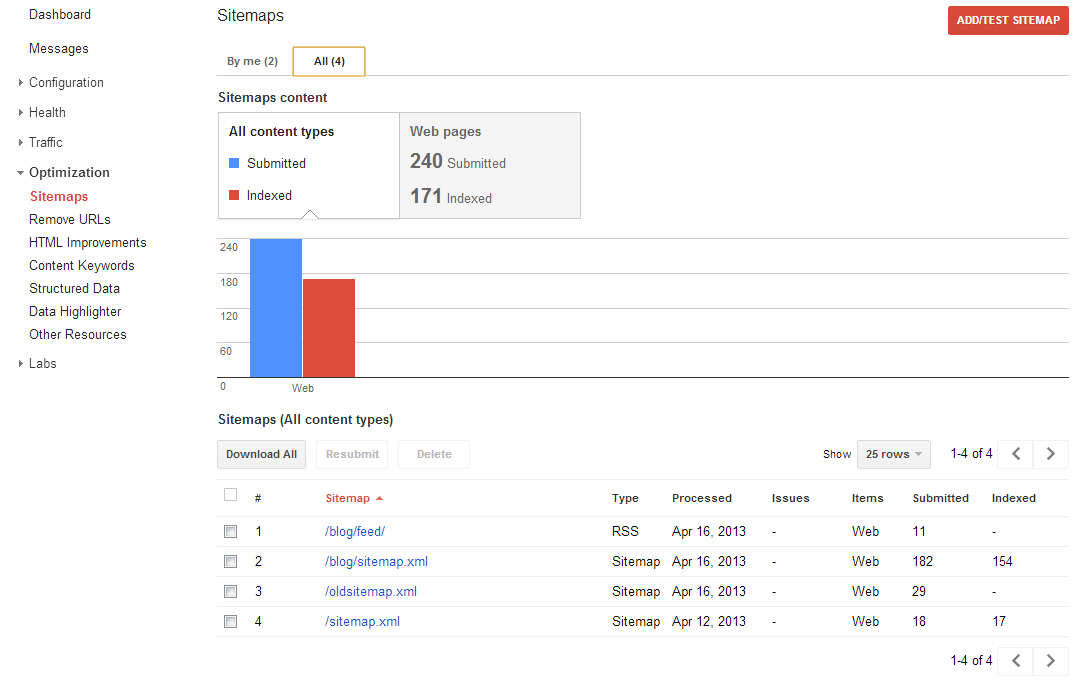Open Data Highlighter page
This screenshot has width=1092, height=691.
75,311
